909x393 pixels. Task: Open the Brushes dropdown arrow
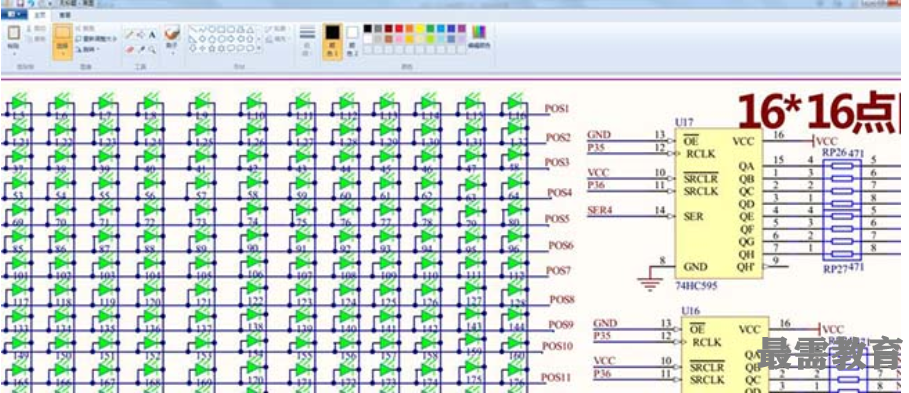pyautogui.click(x=173, y=52)
